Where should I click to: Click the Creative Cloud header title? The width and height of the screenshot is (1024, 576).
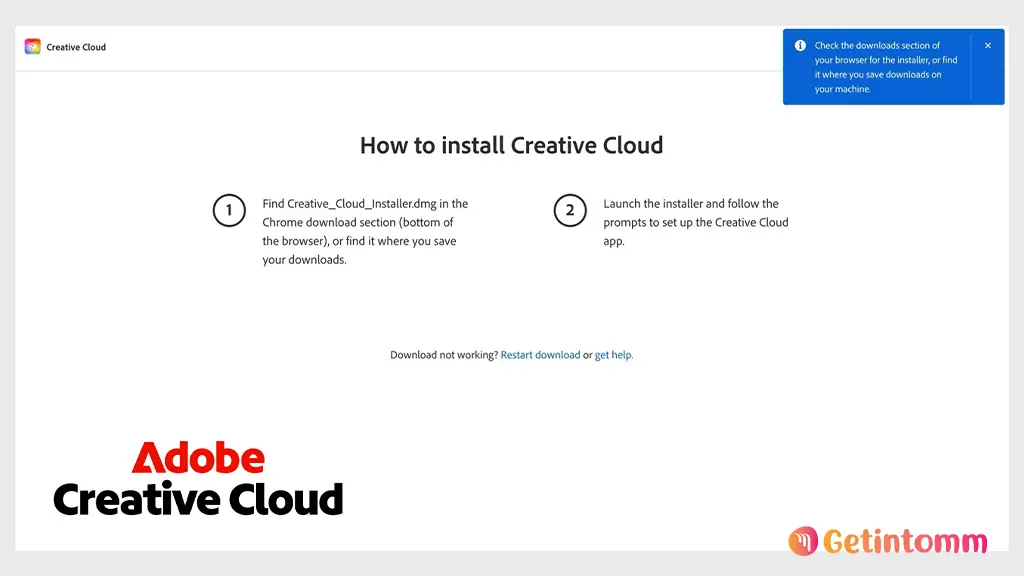[x=76, y=47]
